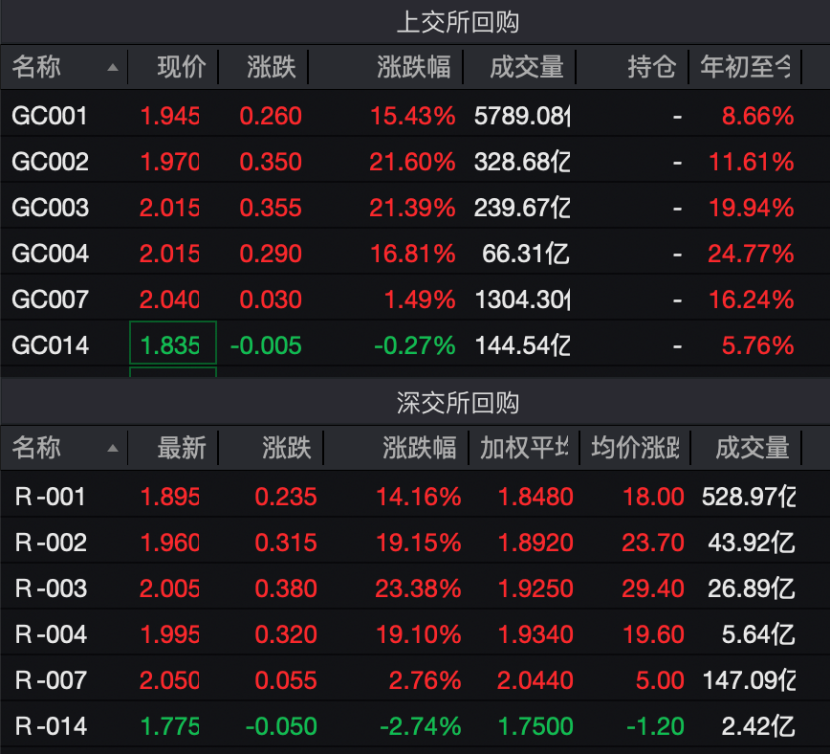Sort 深交所回购 by 最新 column header
830x754 pixels.
point(181,448)
